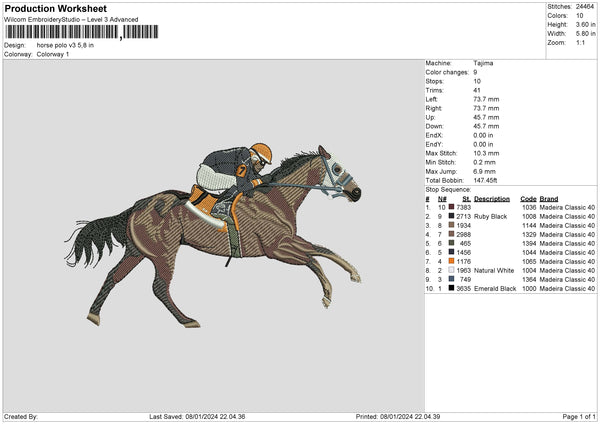Select the maroon swatch in stop 1
The width and height of the screenshot is (600, 424).
[x=452, y=207]
